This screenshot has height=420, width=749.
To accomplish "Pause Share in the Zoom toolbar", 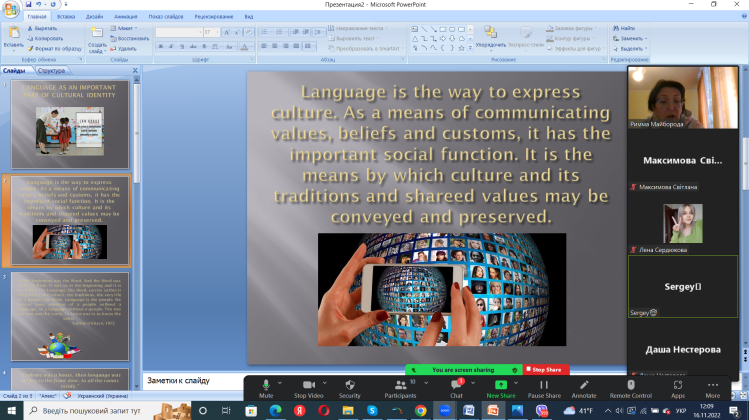I will click(544, 388).
